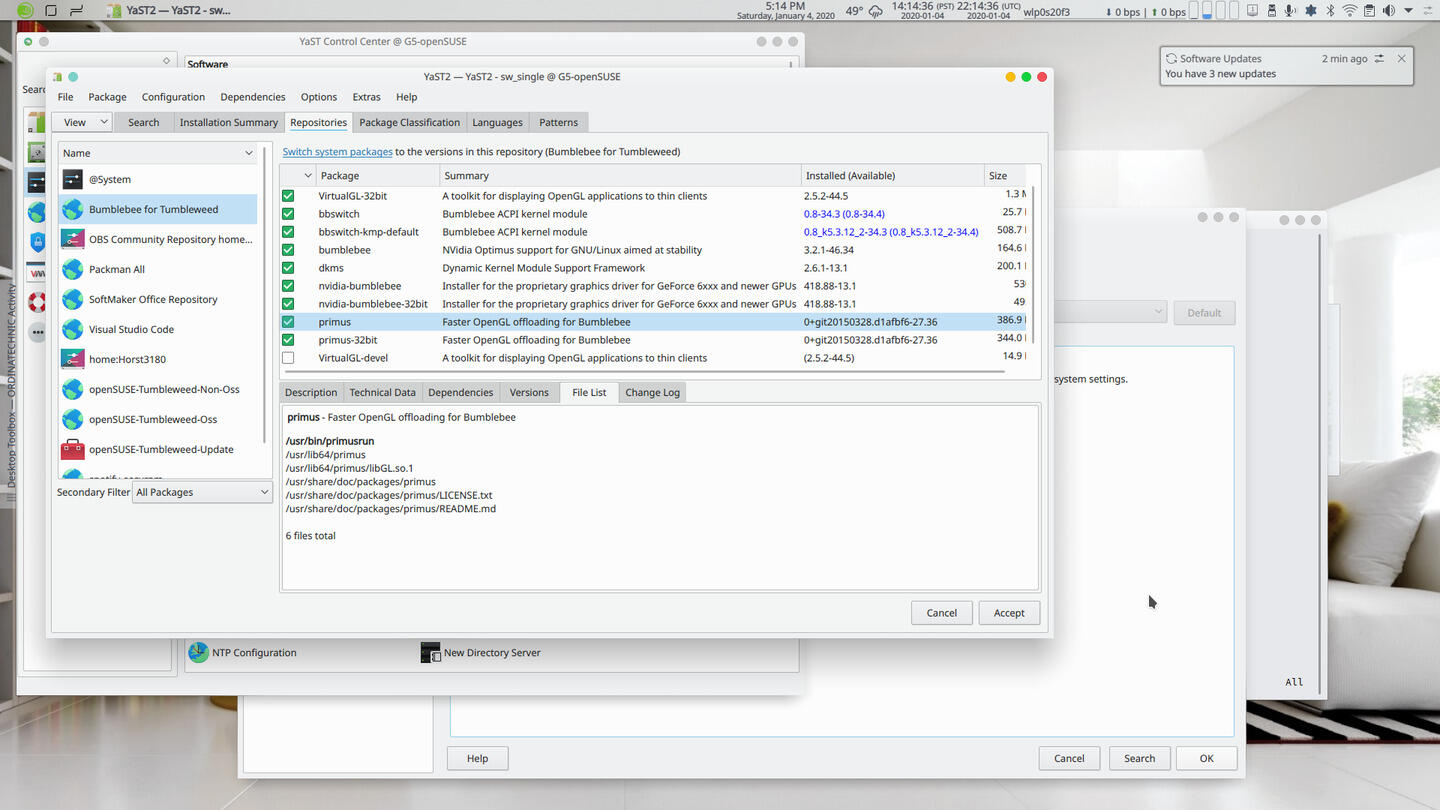Click the shield Security icon in Control Center sidebar
Viewport: 1440px width, 810px height.
(x=37, y=241)
